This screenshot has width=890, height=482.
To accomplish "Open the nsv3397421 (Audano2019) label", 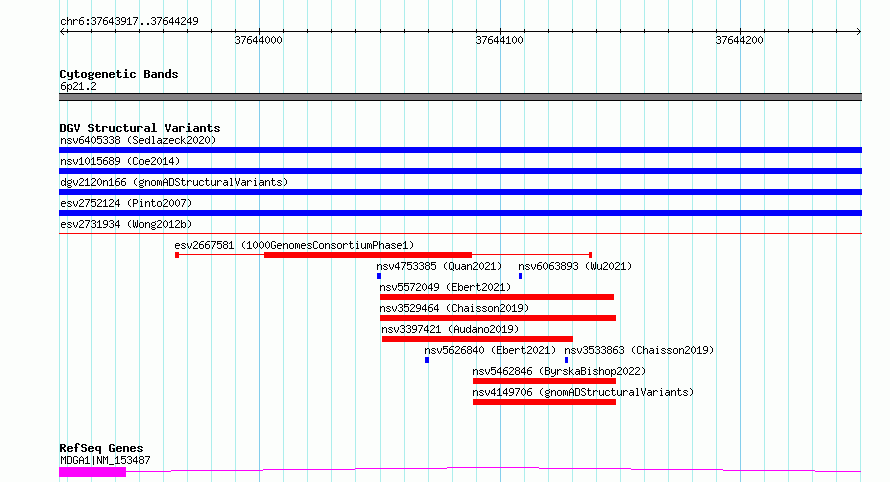I will pyautogui.click(x=450, y=329).
